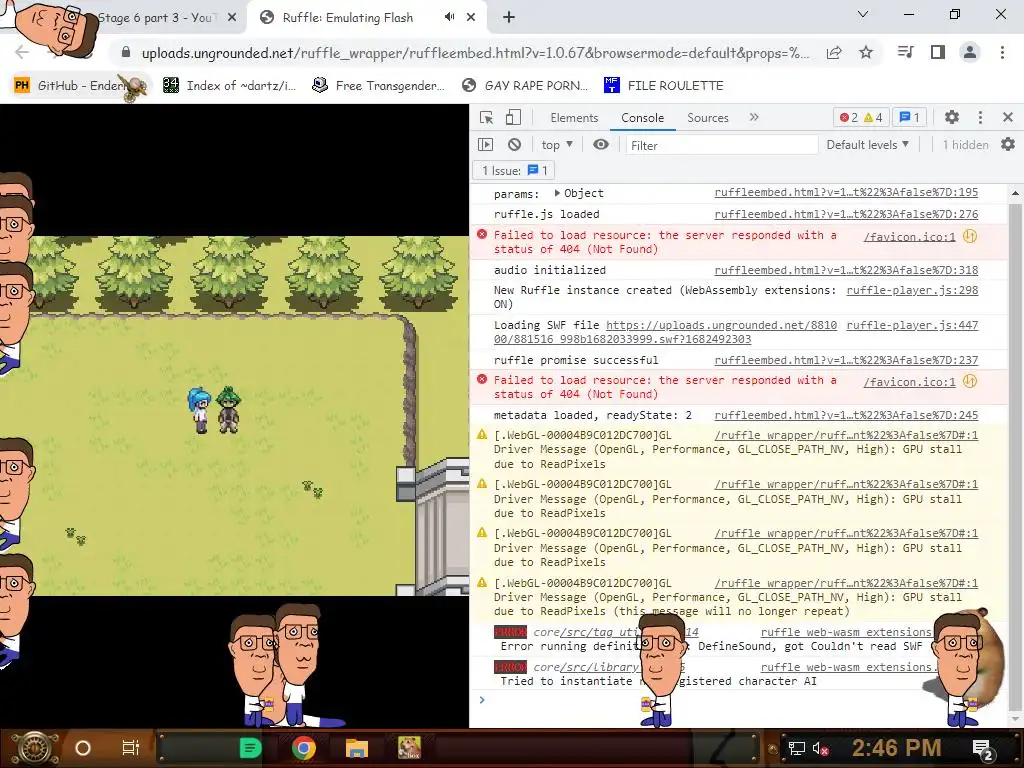Open Task View on taskbar

(131, 748)
